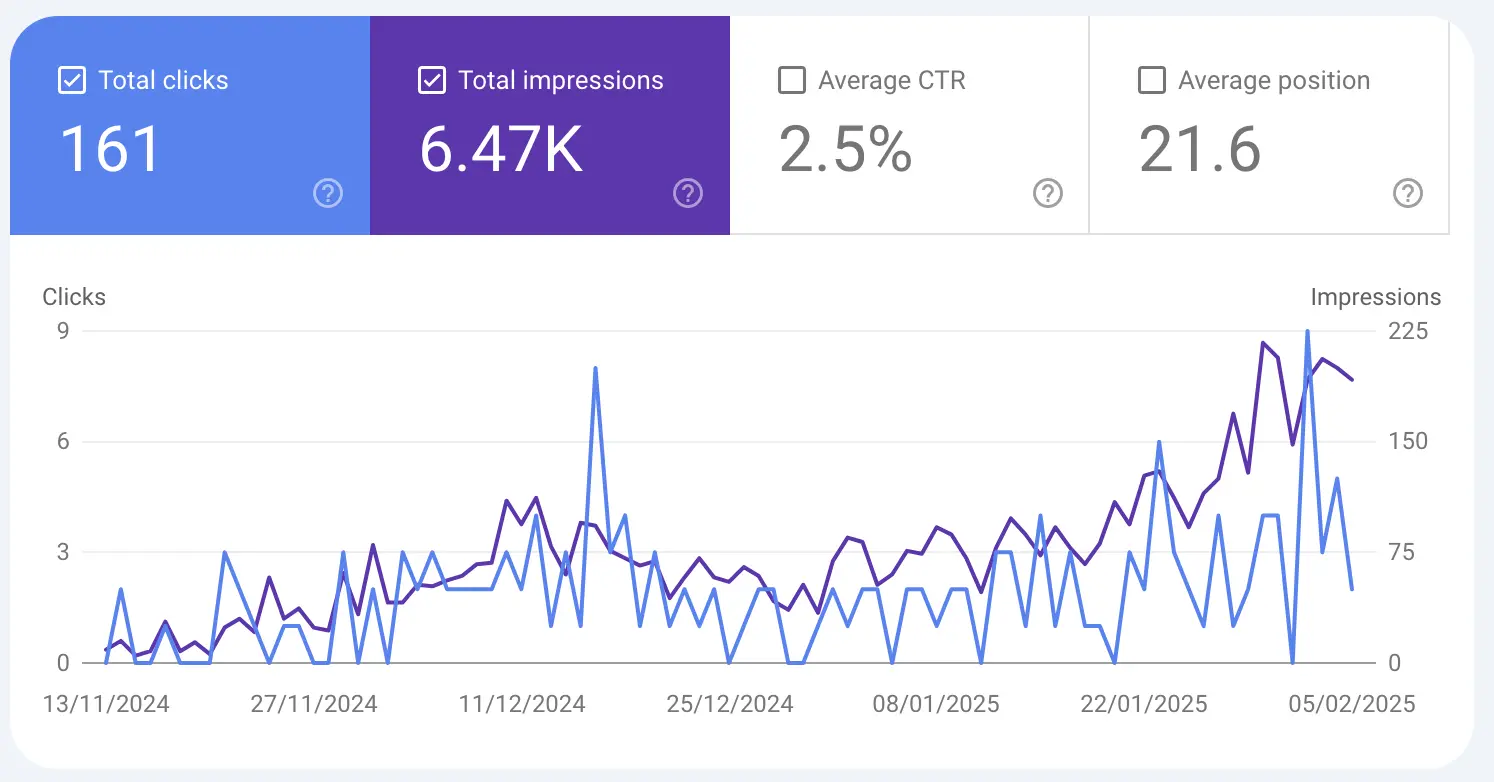Select the 161 total clicks value

[110, 149]
